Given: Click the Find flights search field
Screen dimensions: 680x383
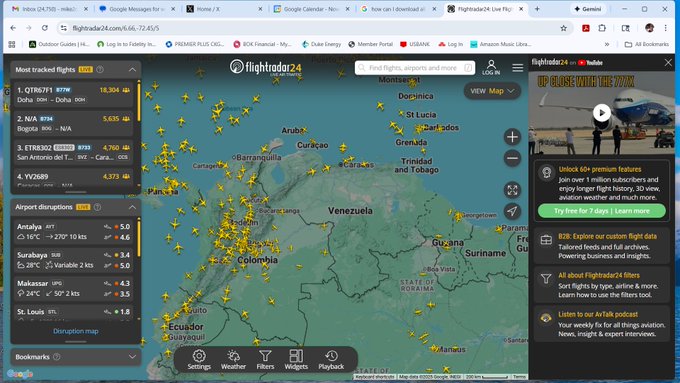Looking at the screenshot, I should point(415,68).
